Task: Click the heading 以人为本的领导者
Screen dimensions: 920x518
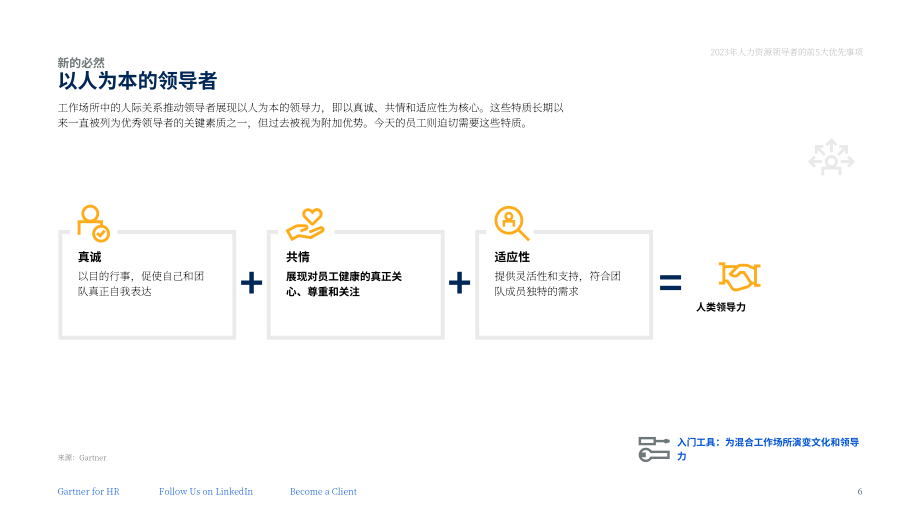Action: coord(137,81)
